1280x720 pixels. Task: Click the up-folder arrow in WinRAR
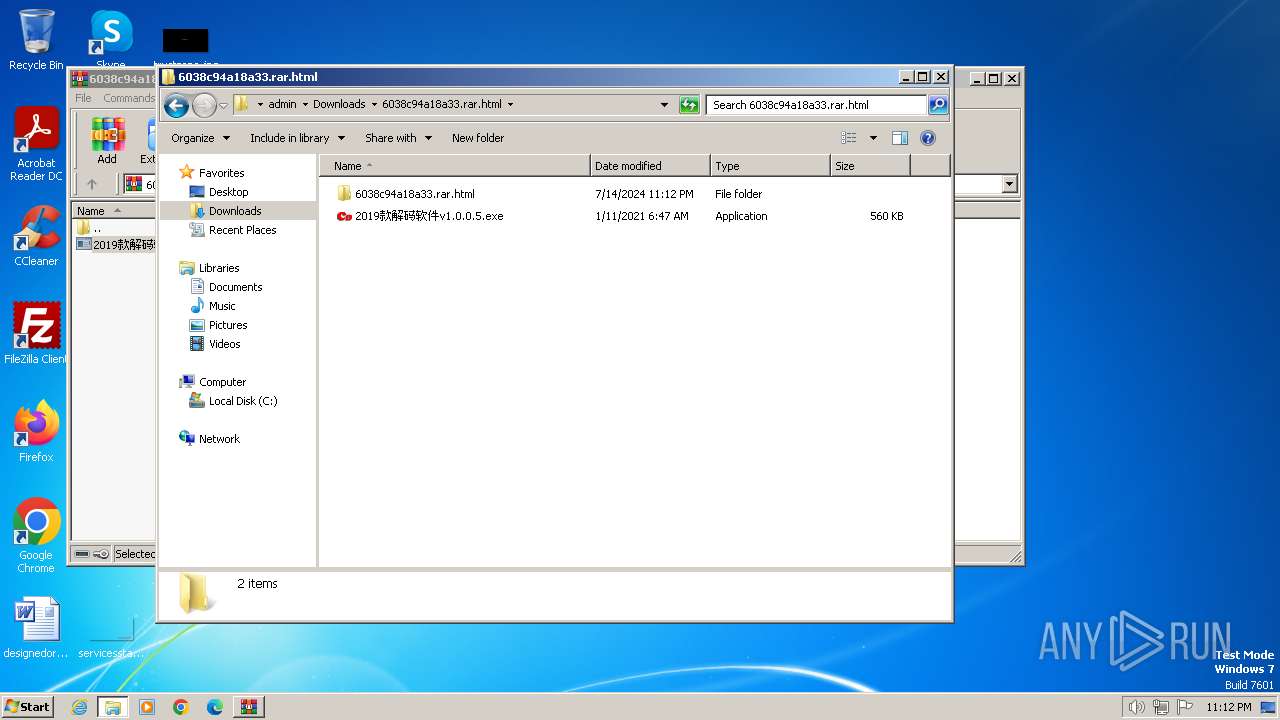tap(92, 184)
